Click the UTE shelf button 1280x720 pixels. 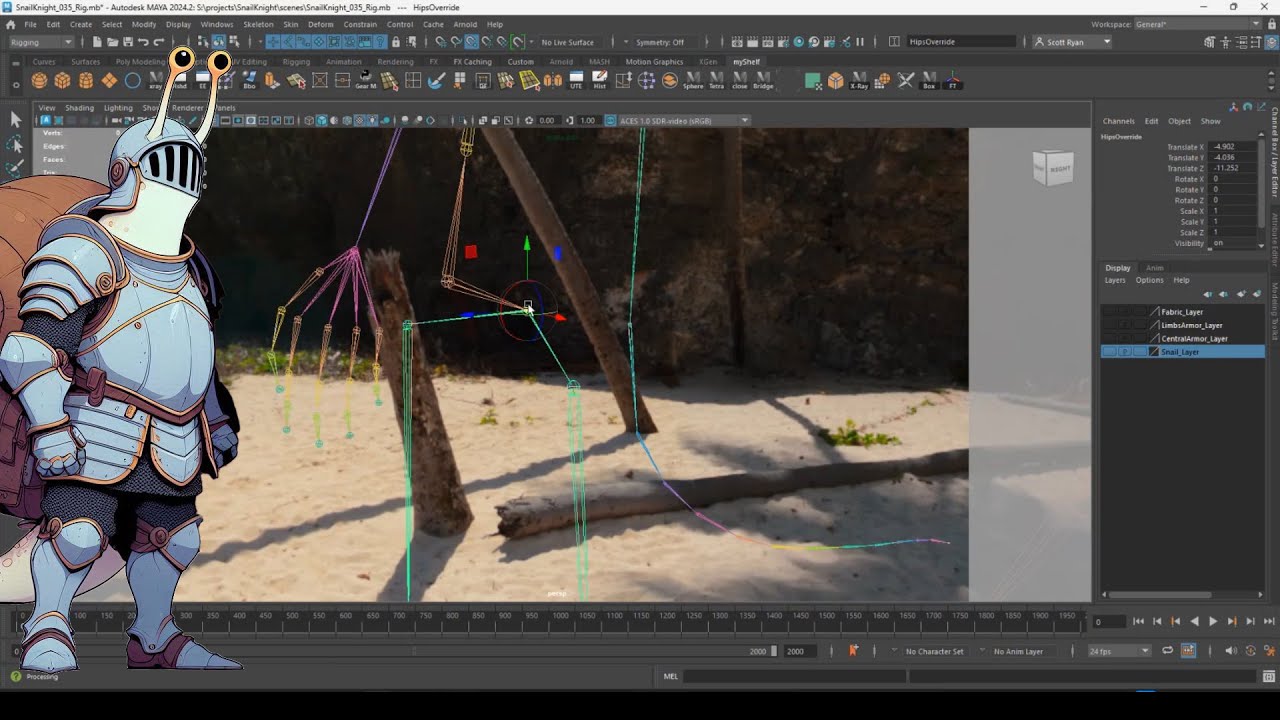point(576,81)
